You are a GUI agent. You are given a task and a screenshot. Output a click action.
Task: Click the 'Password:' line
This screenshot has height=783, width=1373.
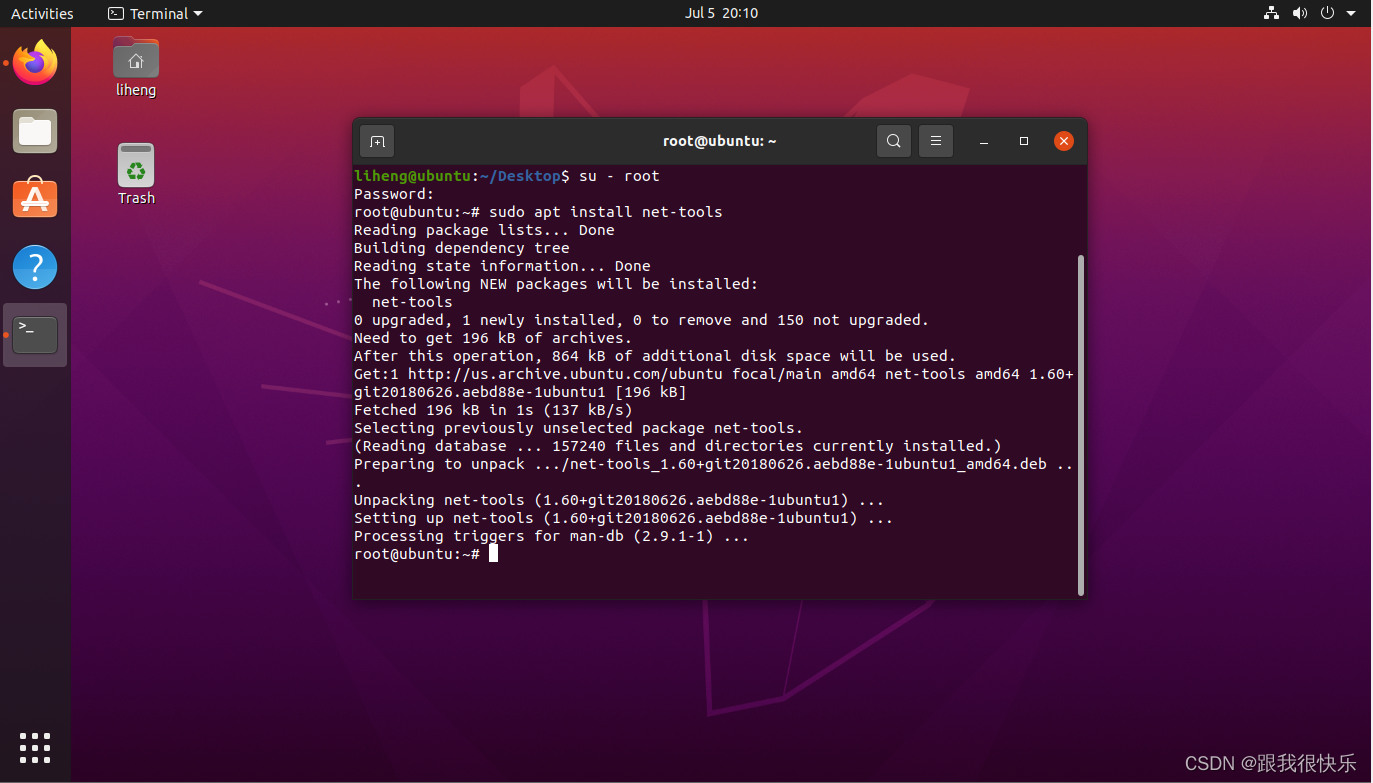394,194
